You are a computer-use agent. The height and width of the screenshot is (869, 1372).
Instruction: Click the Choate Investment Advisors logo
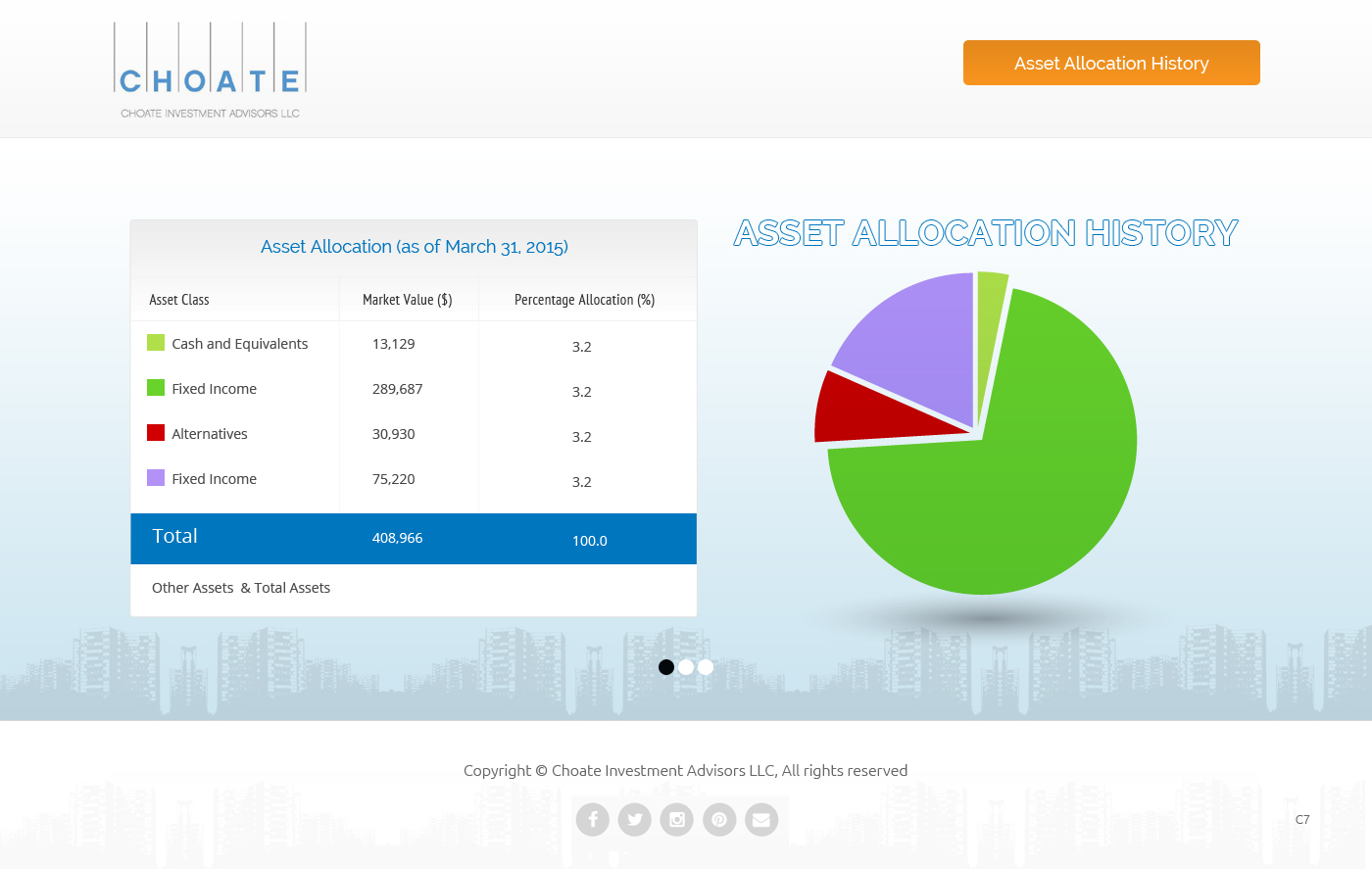(x=209, y=69)
